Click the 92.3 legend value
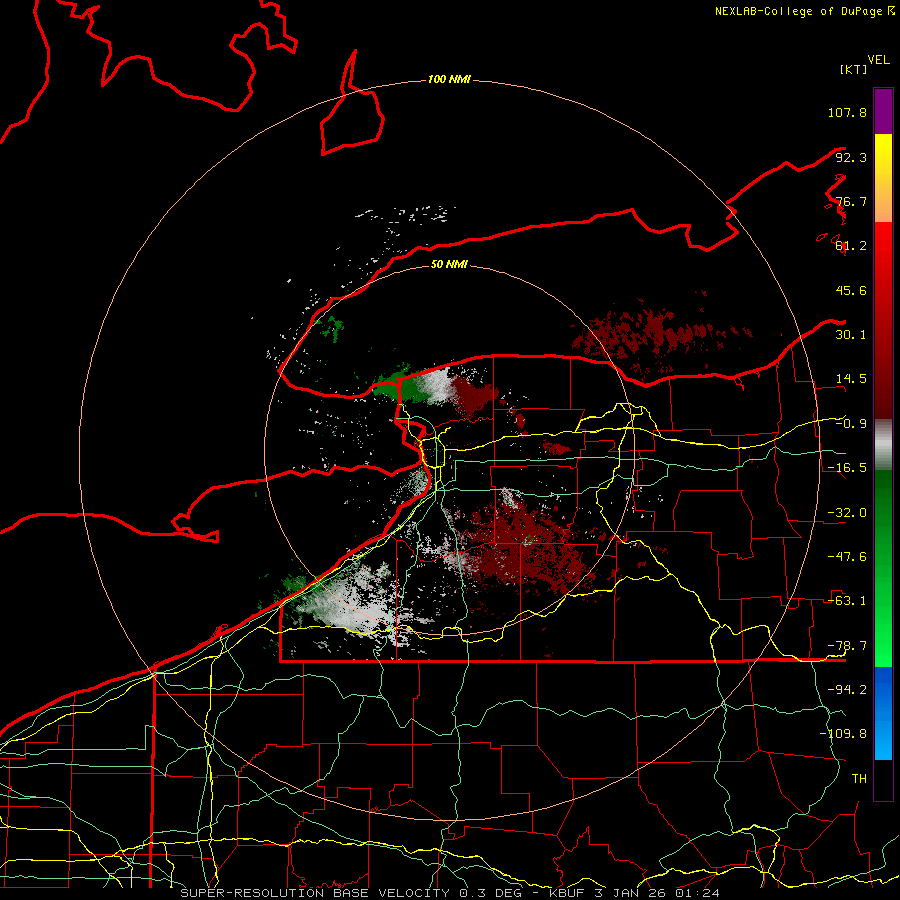 [x=851, y=157]
